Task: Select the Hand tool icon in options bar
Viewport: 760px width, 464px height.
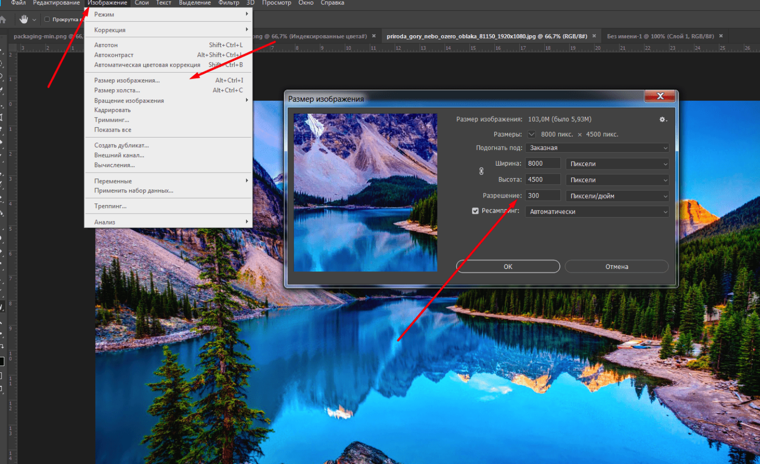Action: [22, 19]
